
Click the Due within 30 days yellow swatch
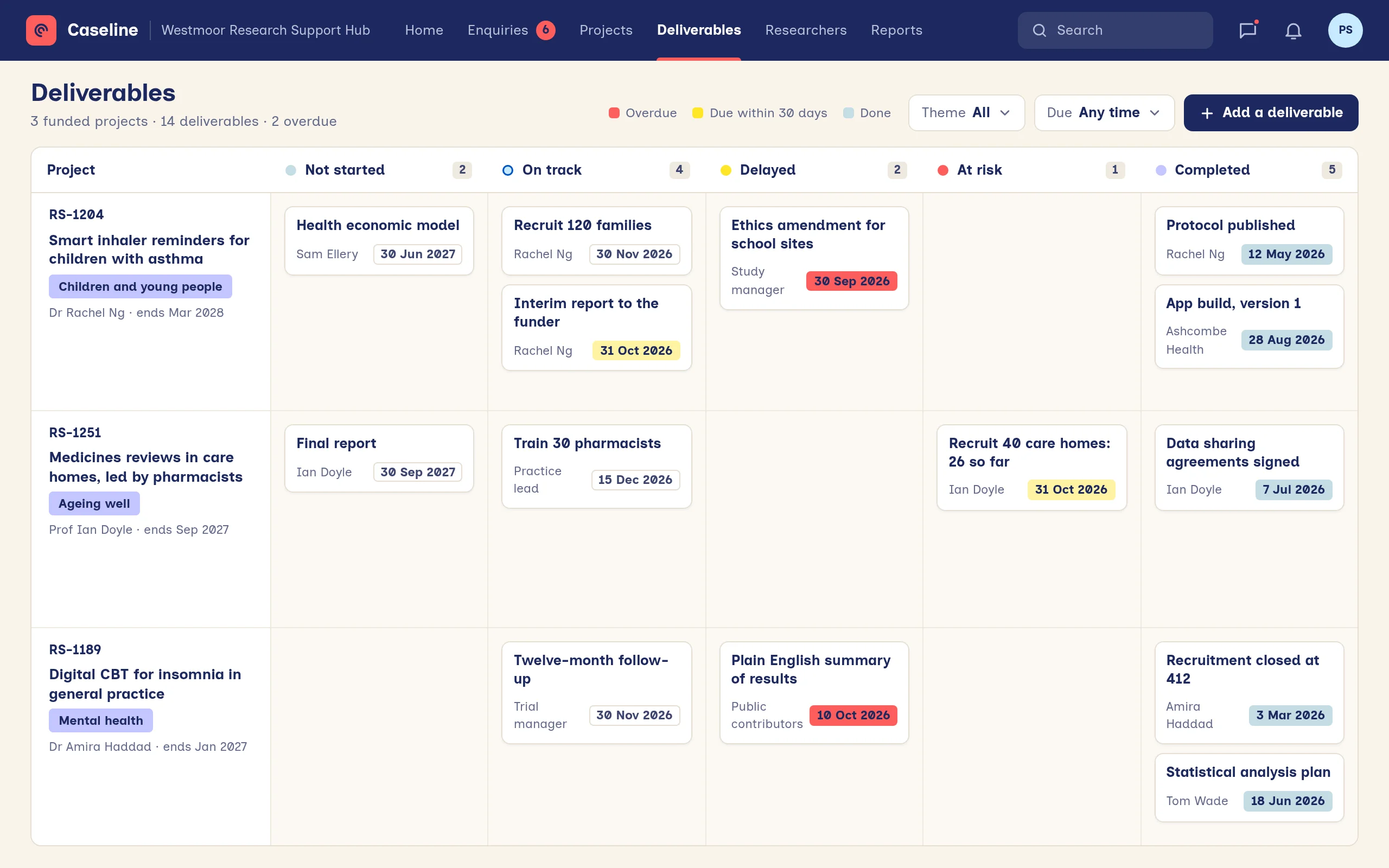click(697, 112)
